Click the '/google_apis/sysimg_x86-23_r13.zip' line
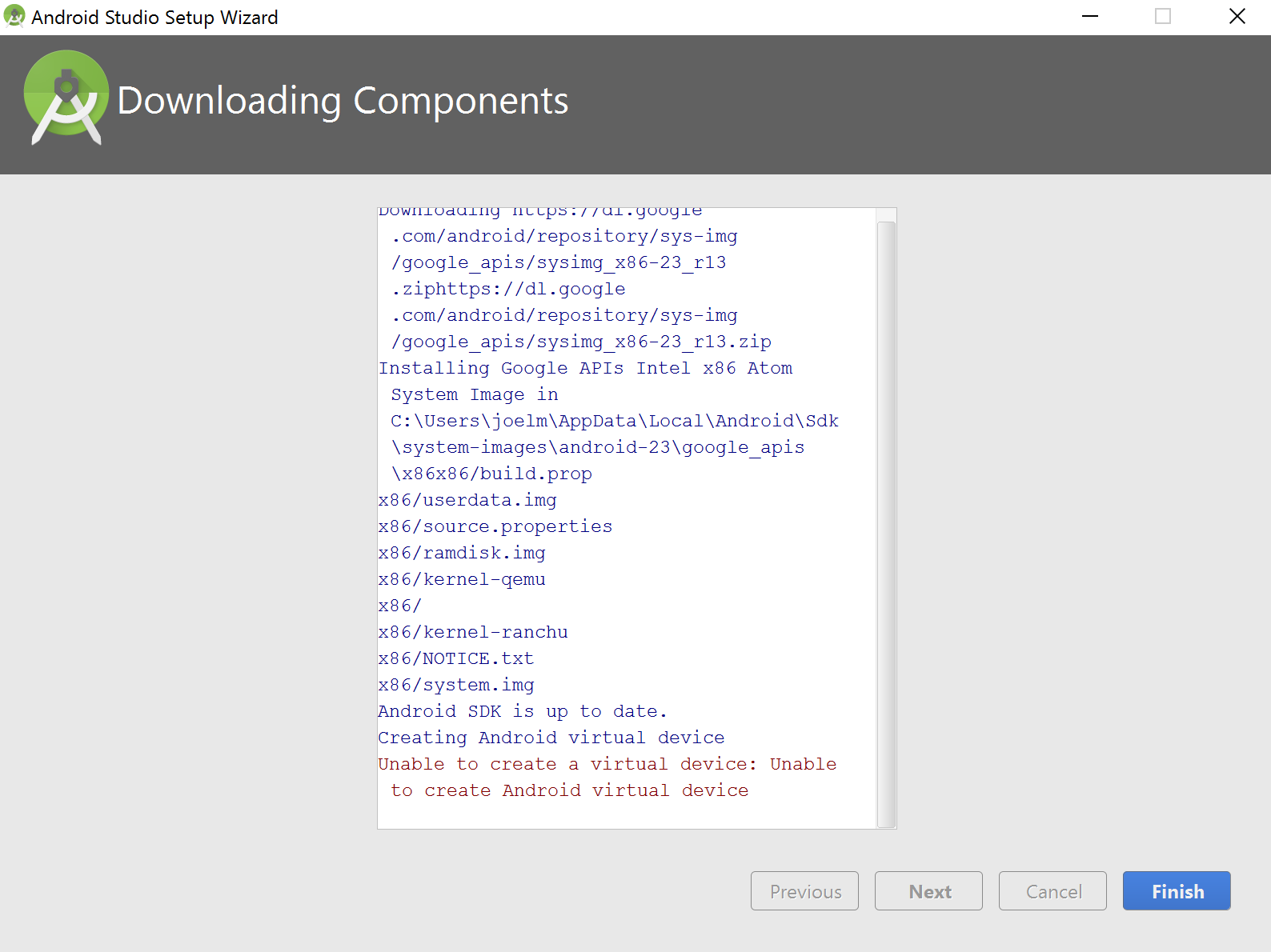 (x=581, y=342)
